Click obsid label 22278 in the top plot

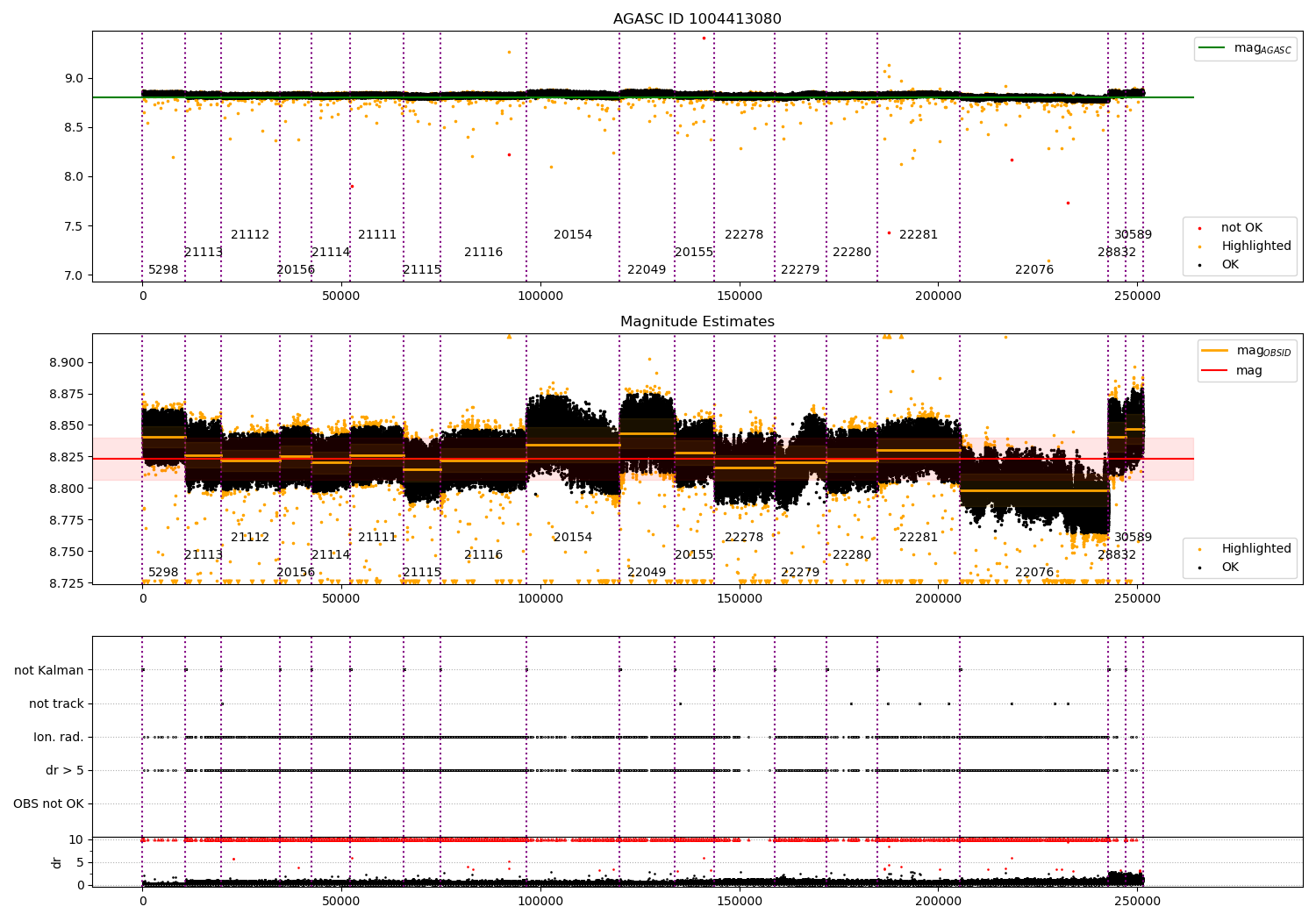click(744, 235)
